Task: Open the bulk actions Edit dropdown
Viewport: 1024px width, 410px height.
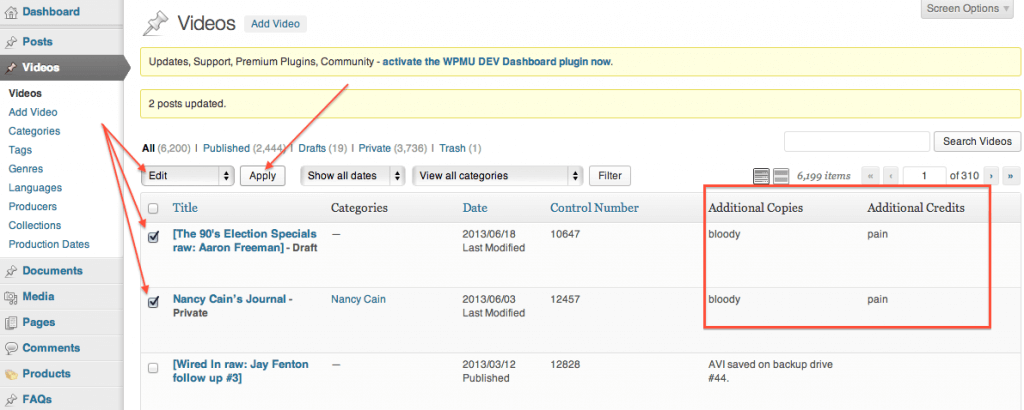Action: click(187, 176)
